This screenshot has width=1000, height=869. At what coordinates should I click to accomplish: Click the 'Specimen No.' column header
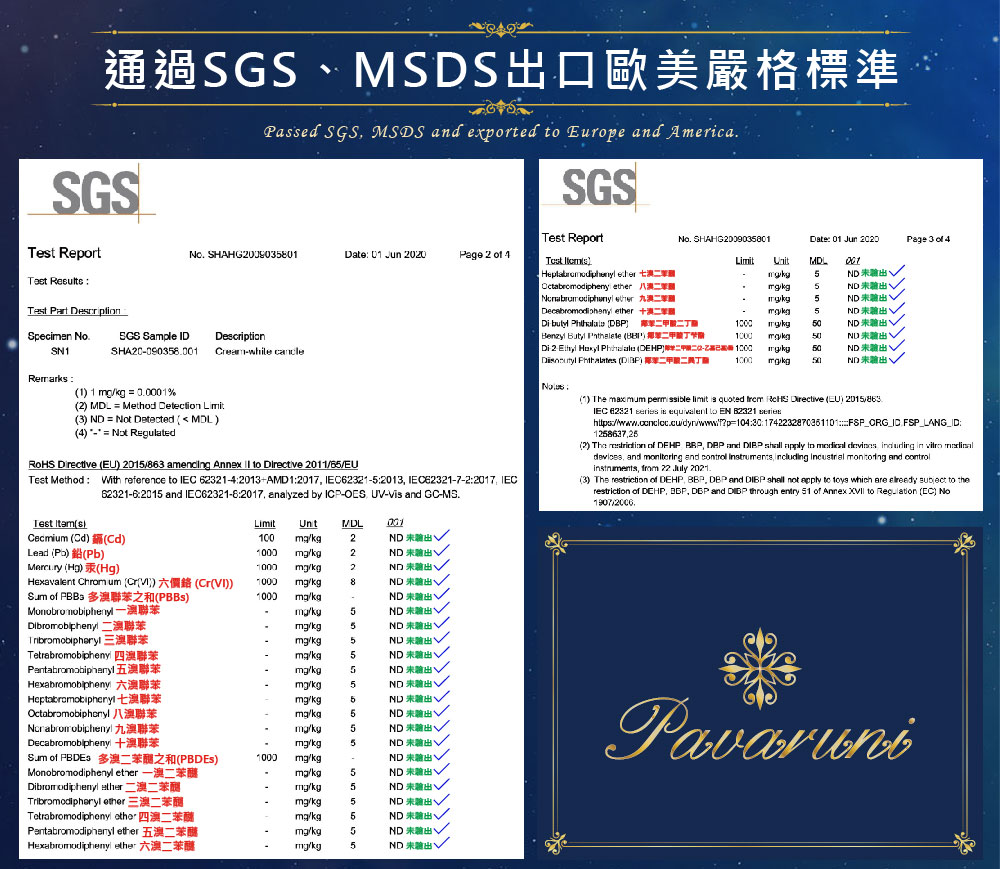click(x=59, y=336)
